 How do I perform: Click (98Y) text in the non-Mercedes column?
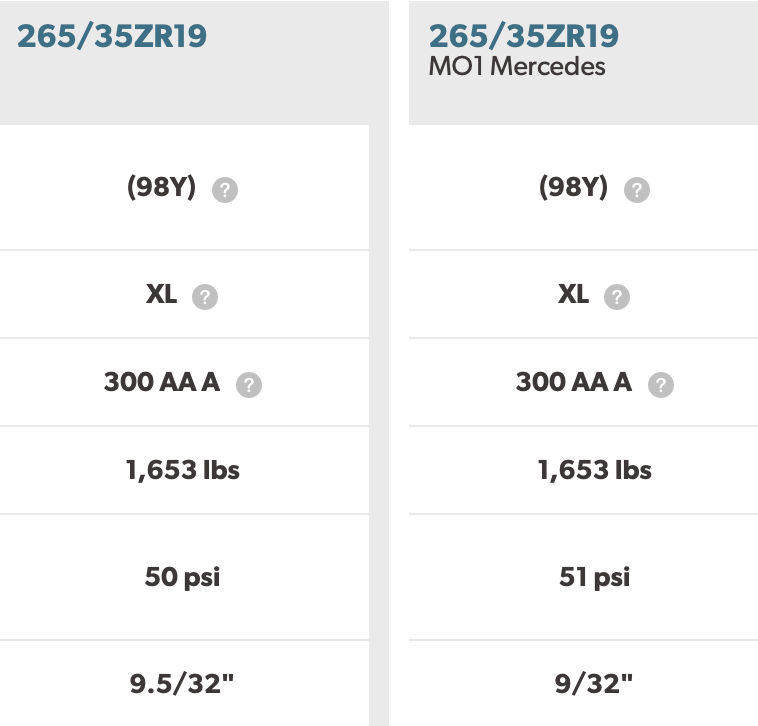pos(161,187)
